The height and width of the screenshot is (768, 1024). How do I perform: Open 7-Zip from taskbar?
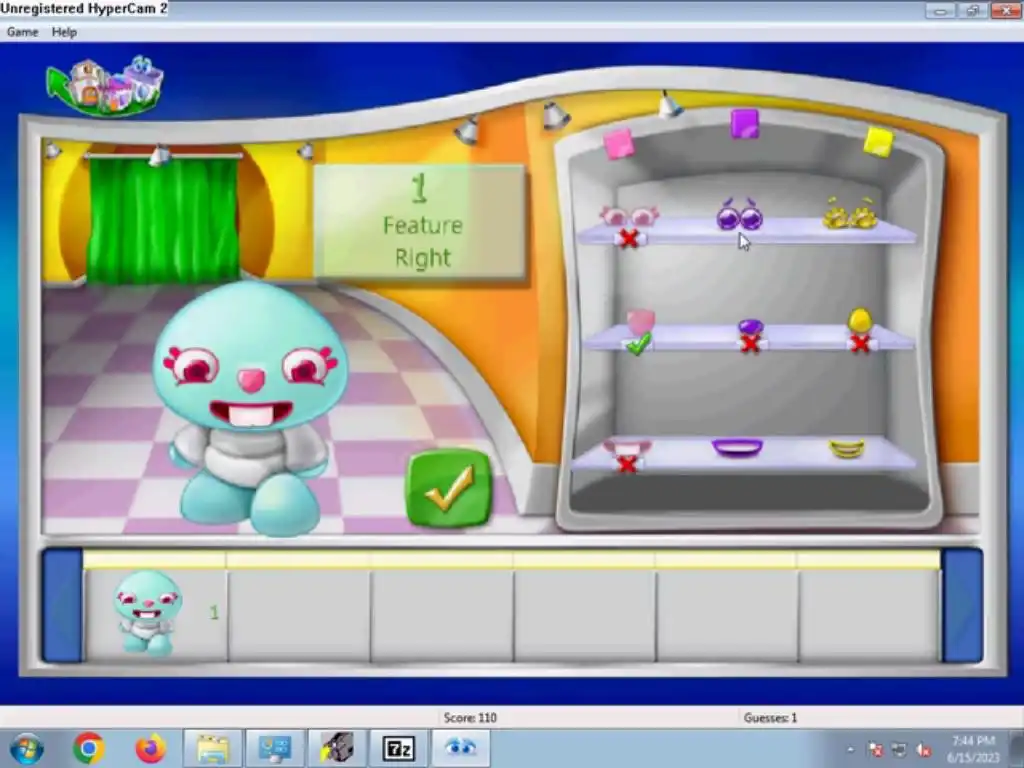[x=398, y=748]
